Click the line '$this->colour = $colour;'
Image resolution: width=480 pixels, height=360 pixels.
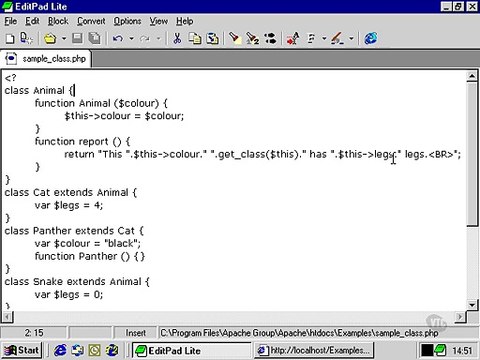coord(124,116)
